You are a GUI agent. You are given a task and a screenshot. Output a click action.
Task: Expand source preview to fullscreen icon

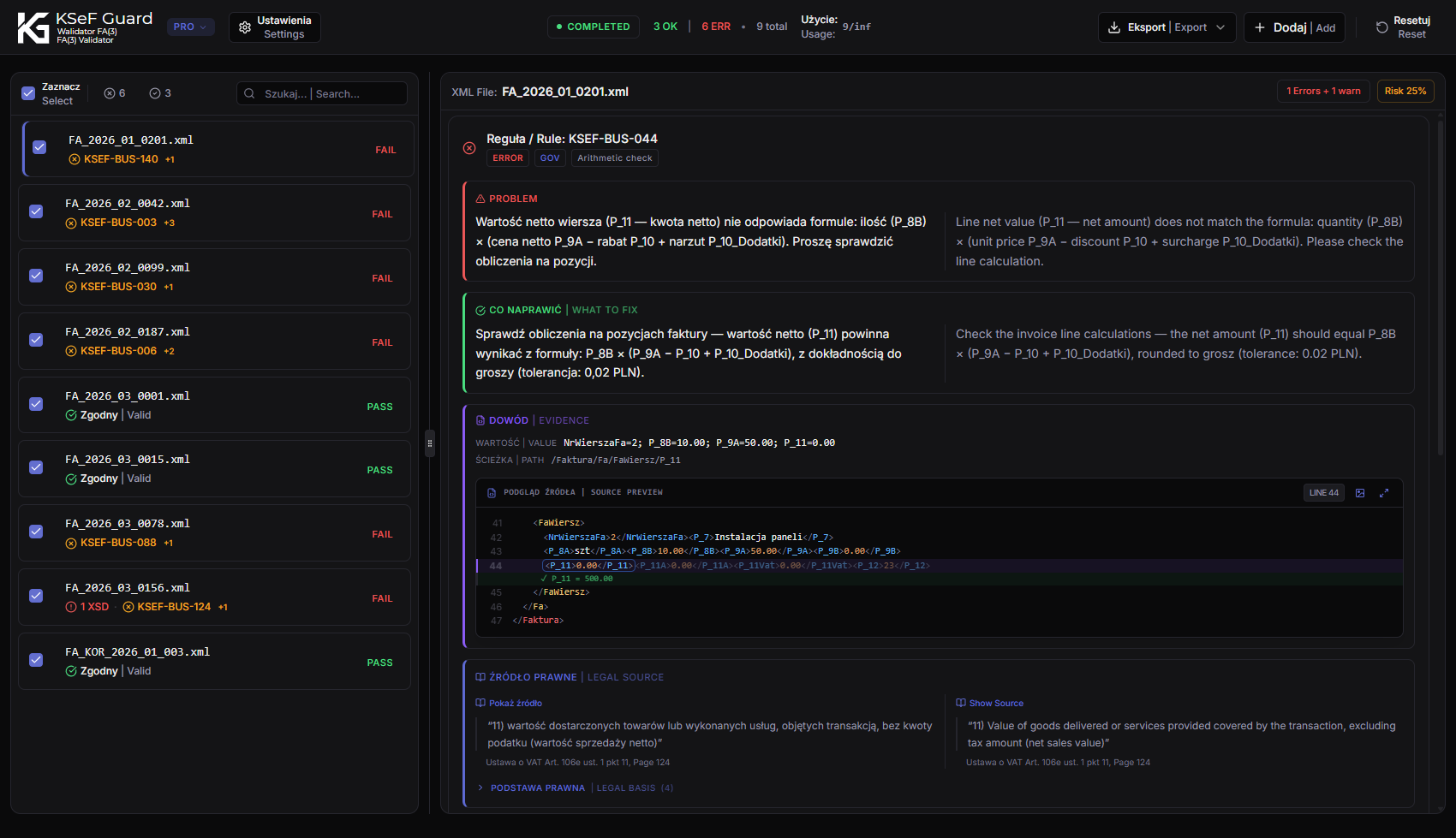point(1384,493)
